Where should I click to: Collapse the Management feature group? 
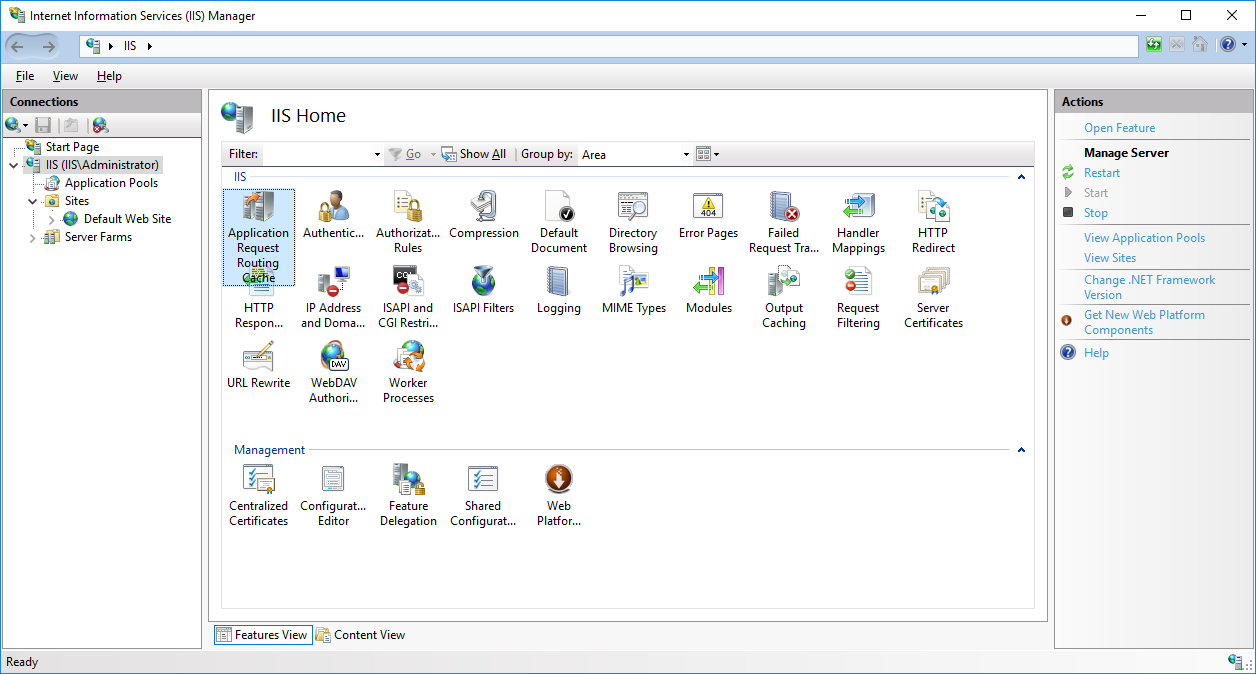(1021, 450)
